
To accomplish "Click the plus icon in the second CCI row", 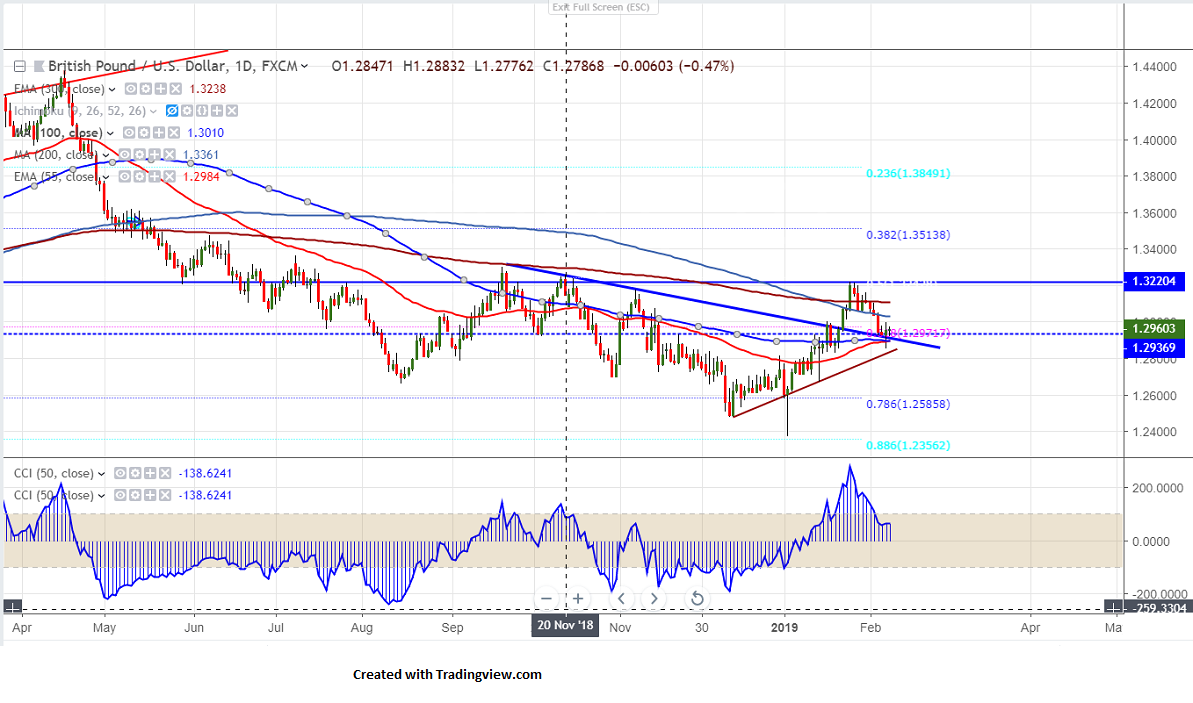I will (150, 495).
